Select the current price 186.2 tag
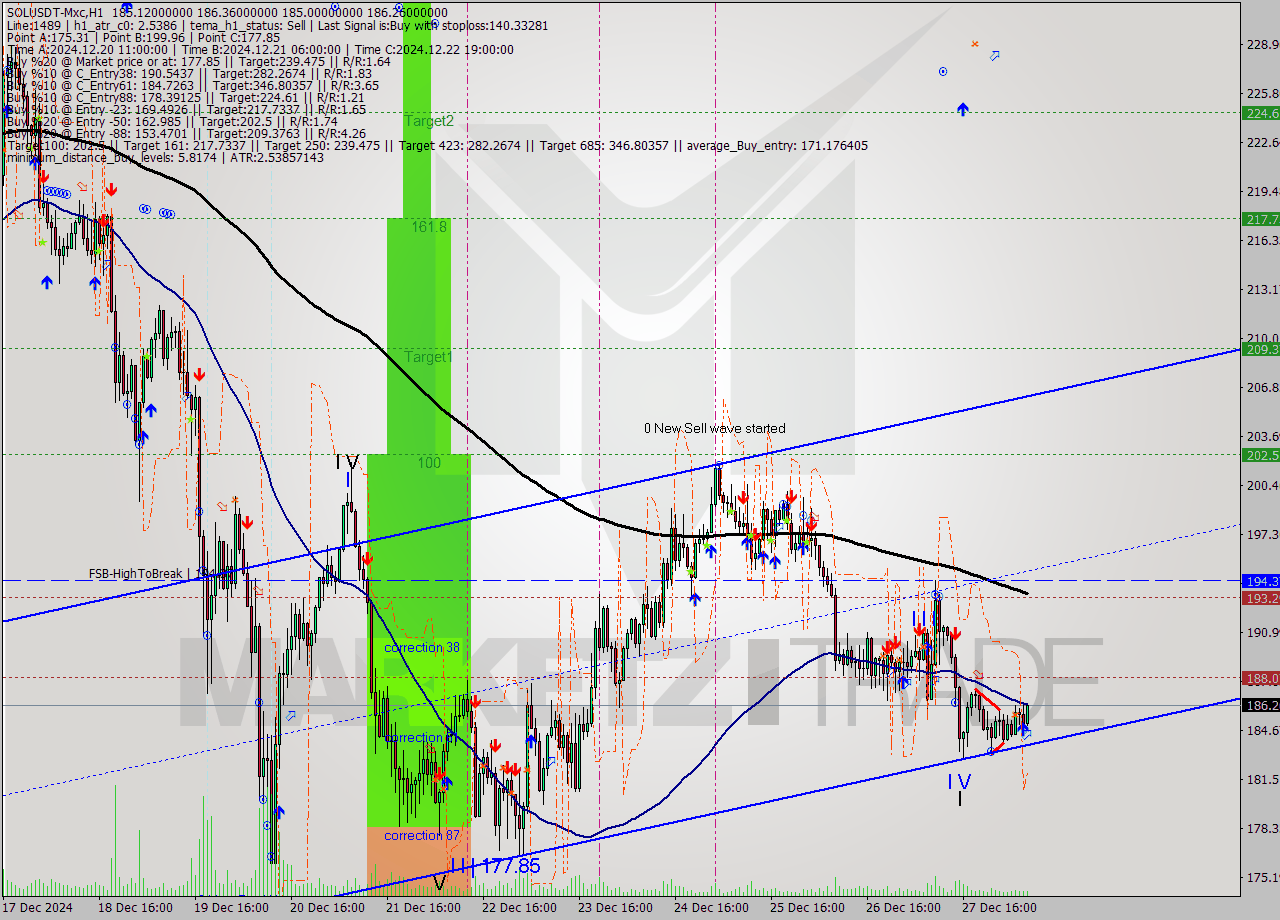This screenshot has height=920, width=1280. (x=1260, y=705)
